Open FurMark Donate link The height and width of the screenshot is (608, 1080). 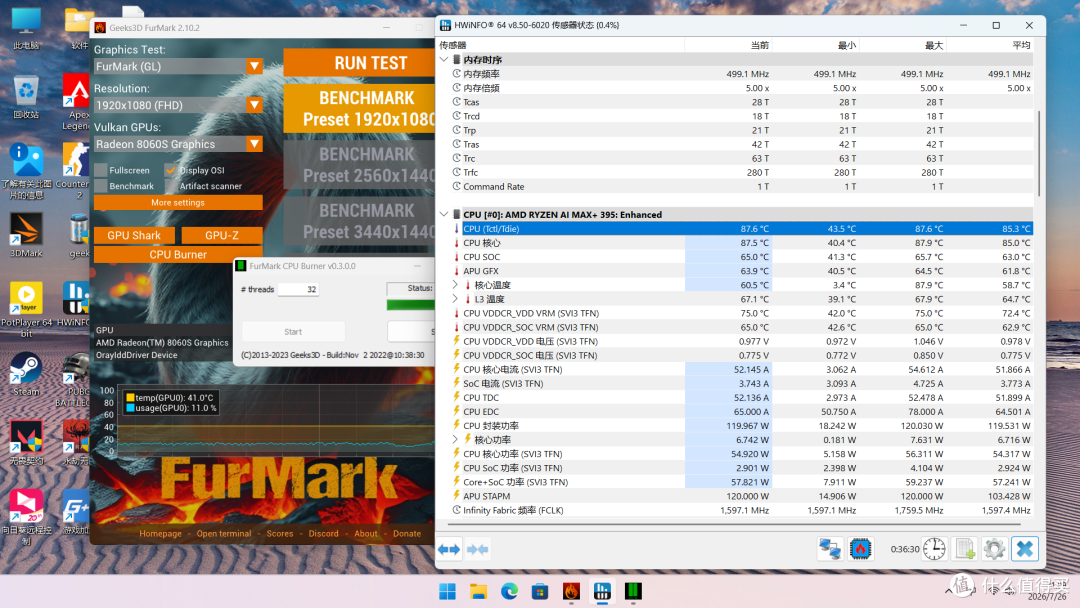[407, 534]
